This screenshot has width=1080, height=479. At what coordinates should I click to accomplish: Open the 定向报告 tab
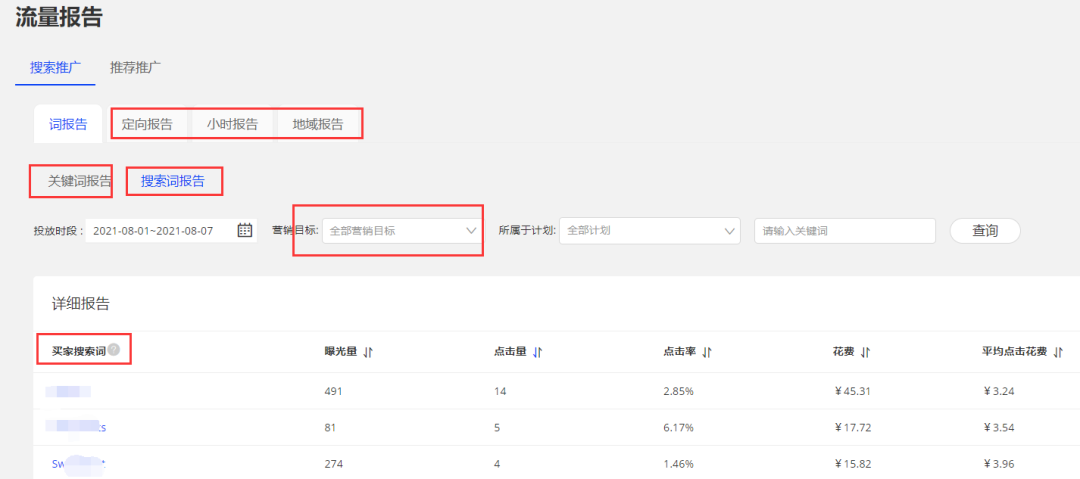147,125
